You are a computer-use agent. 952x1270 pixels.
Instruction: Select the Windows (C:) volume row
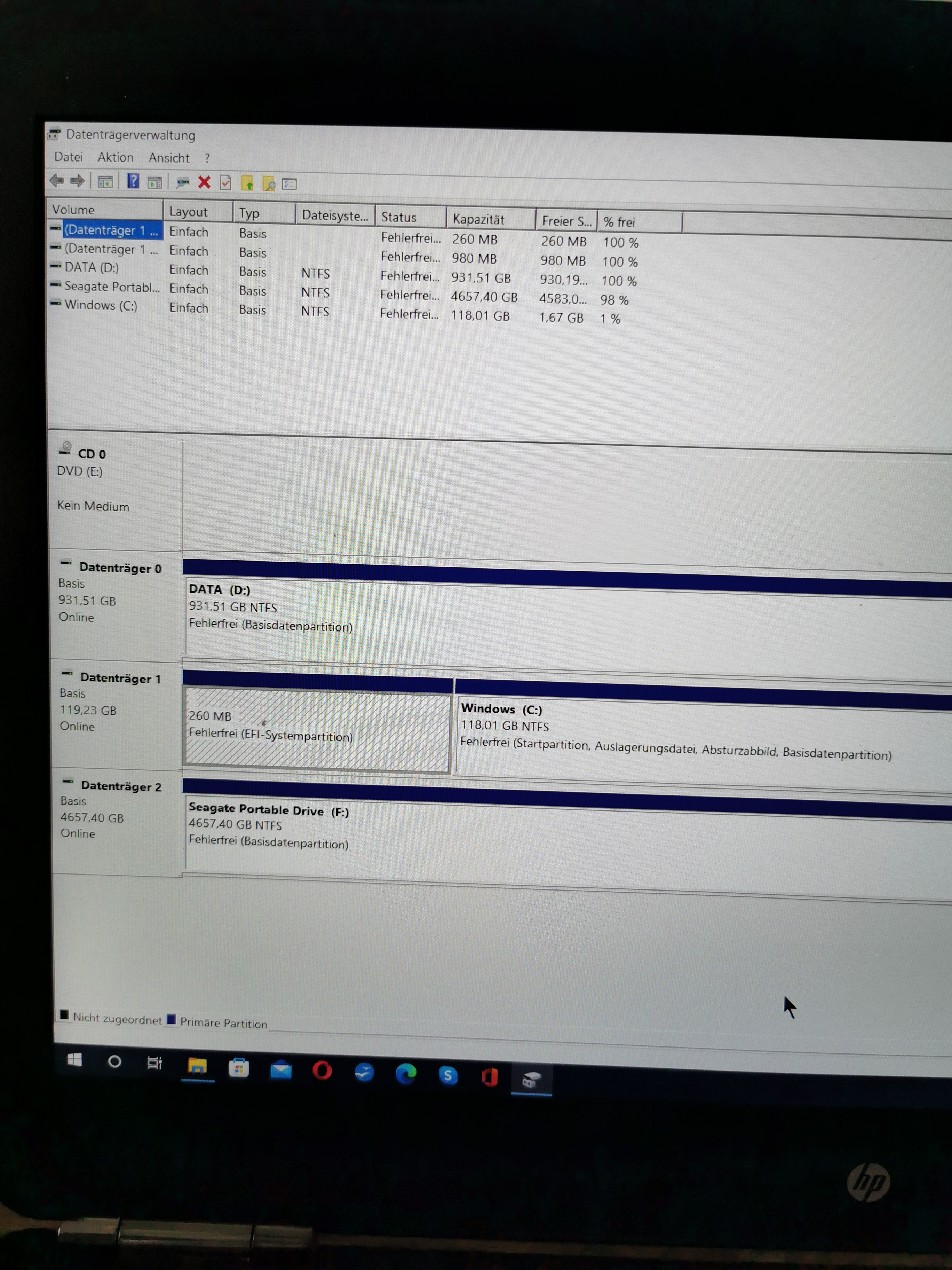coord(101,305)
